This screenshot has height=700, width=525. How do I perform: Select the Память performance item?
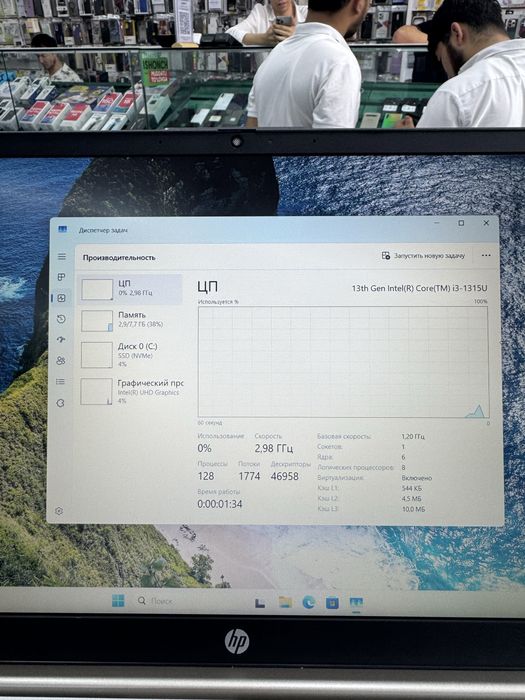point(130,321)
